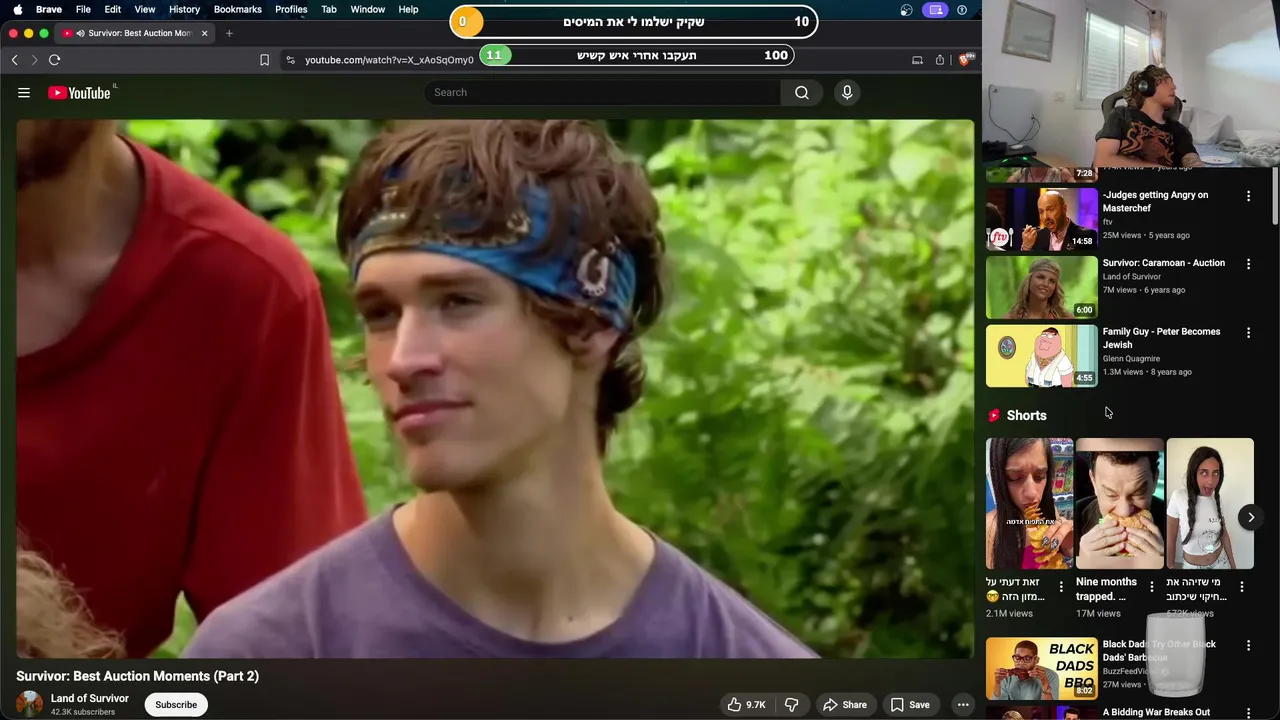Open more actions under the video
Screen dimensions: 1280x720
(963, 705)
